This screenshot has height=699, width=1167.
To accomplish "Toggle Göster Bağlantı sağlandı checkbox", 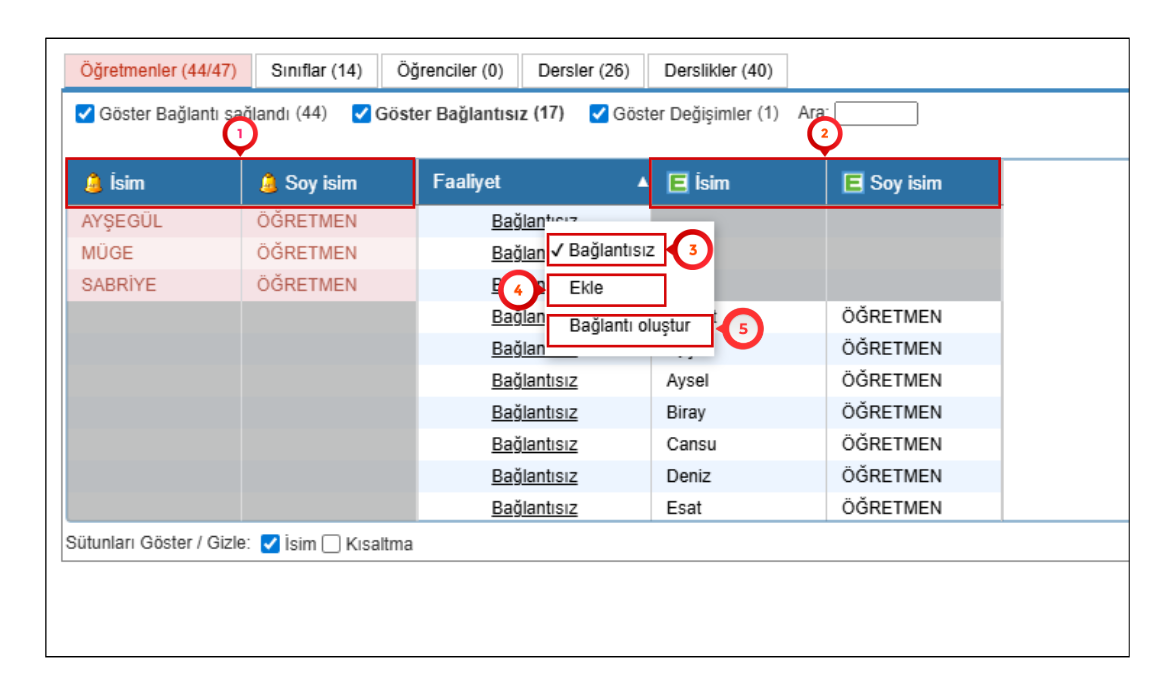I will click(85, 114).
